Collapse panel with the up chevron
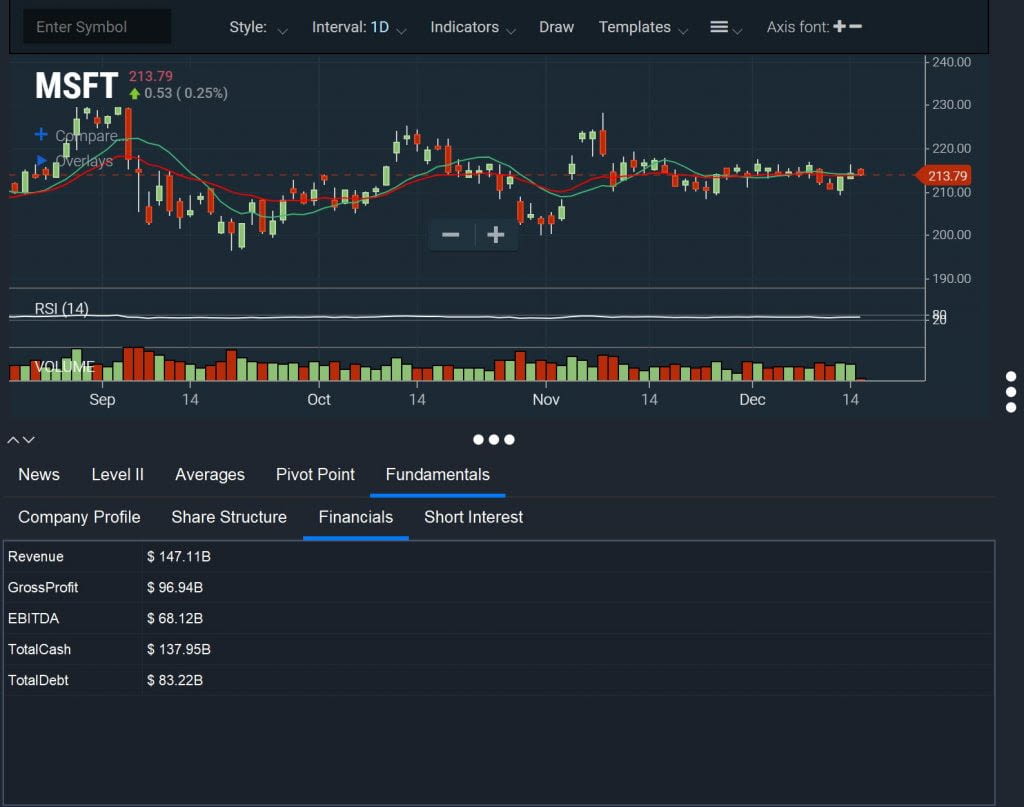This screenshot has height=807, width=1024. click(x=13, y=439)
